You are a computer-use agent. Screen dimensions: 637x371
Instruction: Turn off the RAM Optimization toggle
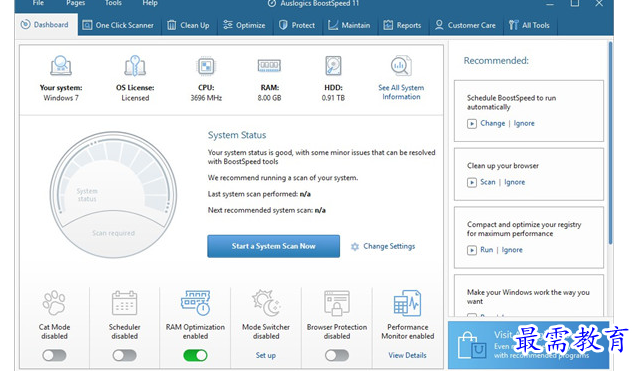pyautogui.click(x=195, y=356)
